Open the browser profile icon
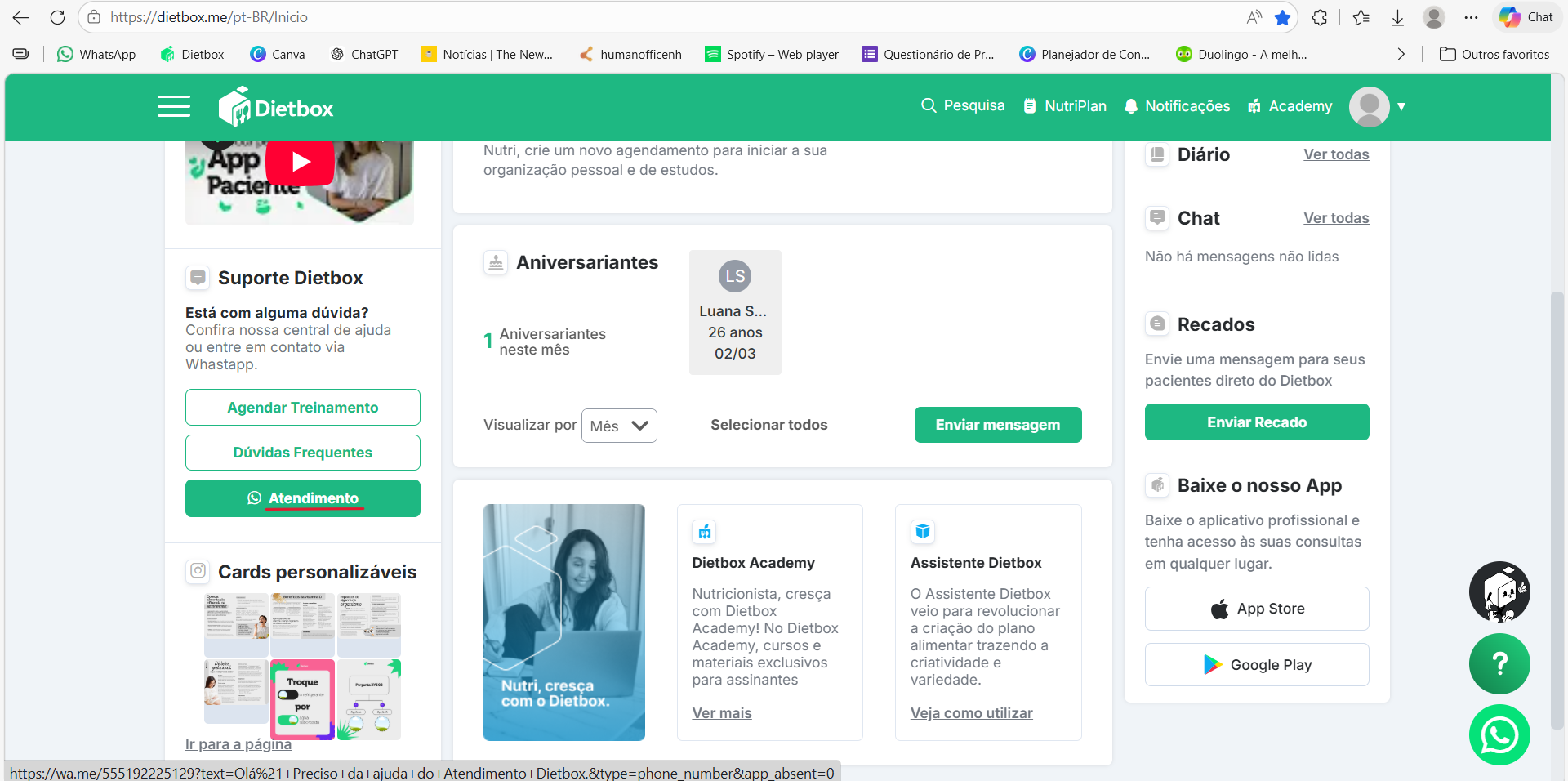Viewport: 1568px width, 781px height. [x=1434, y=17]
